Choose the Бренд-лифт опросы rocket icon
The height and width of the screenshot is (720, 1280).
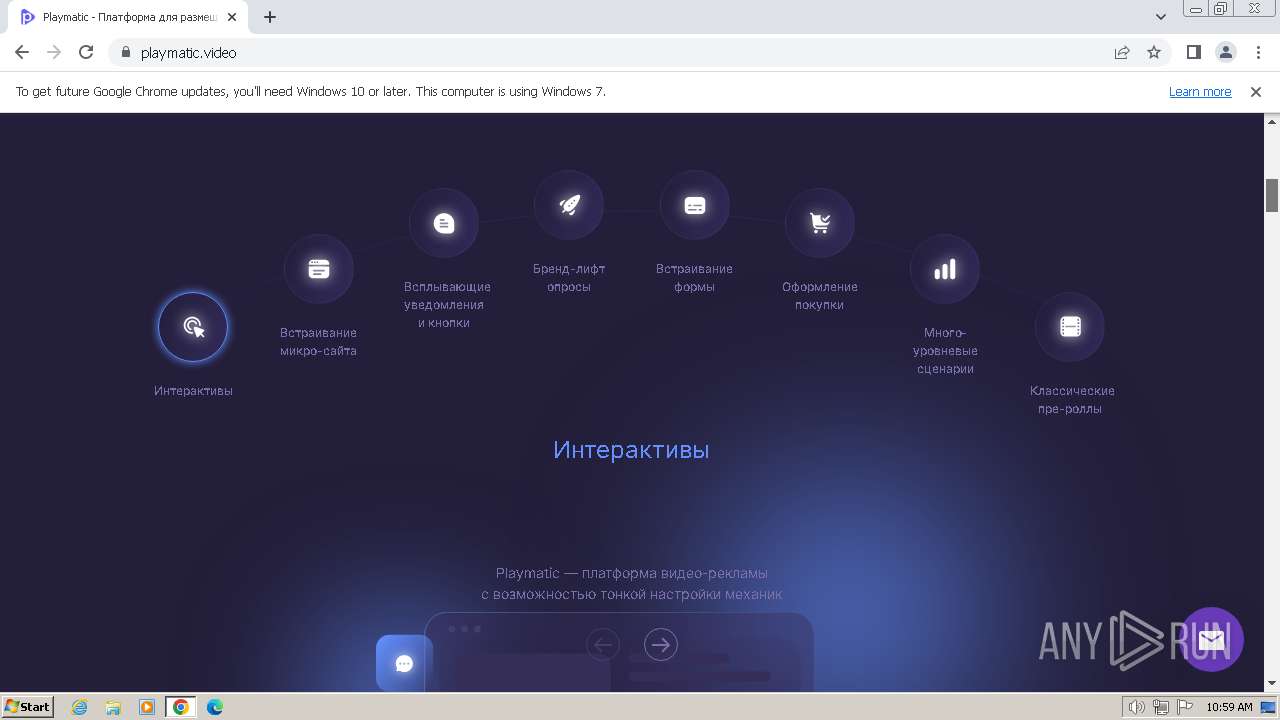coord(569,205)
